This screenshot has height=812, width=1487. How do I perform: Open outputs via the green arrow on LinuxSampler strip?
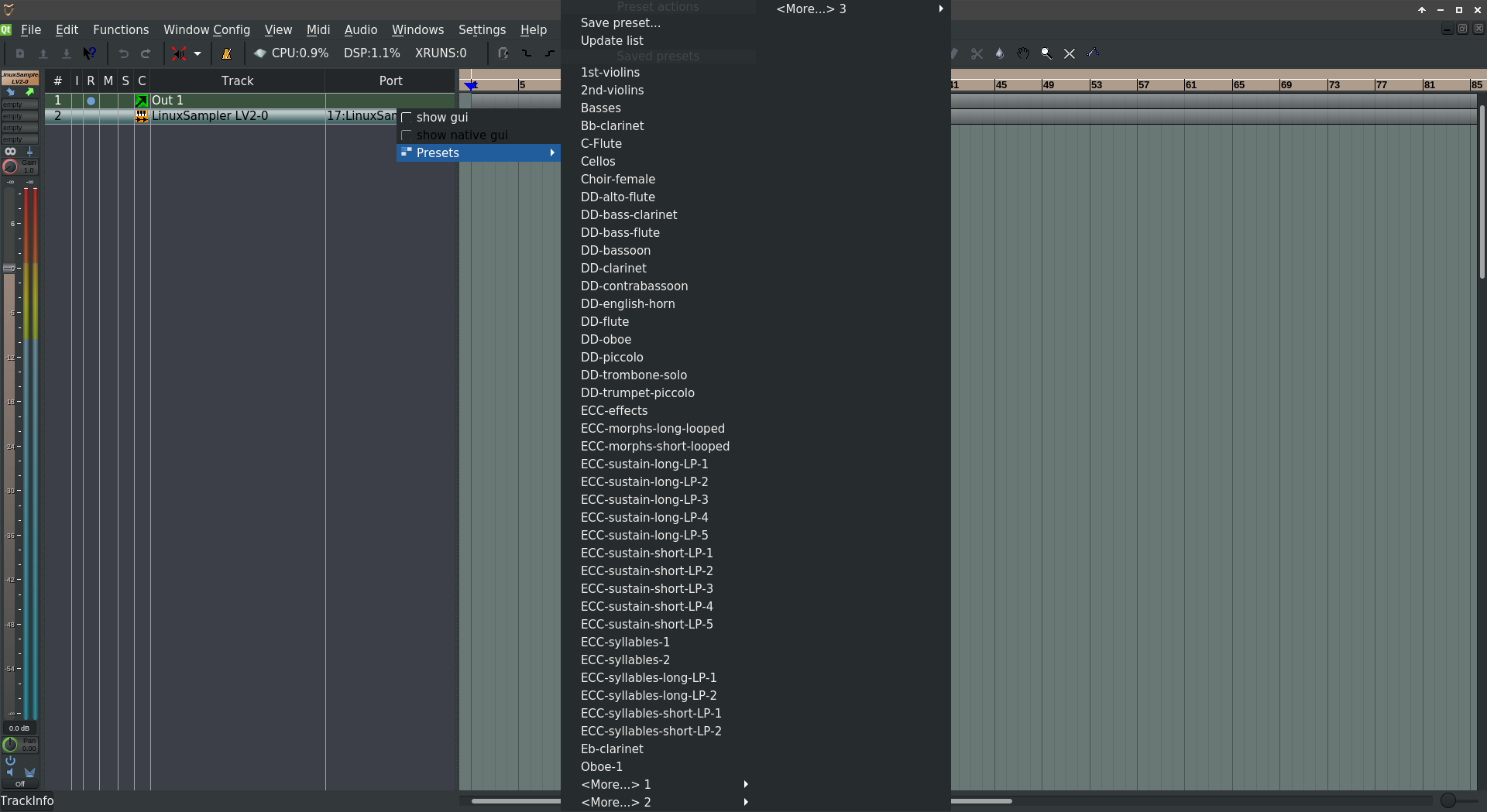(29, 92)
